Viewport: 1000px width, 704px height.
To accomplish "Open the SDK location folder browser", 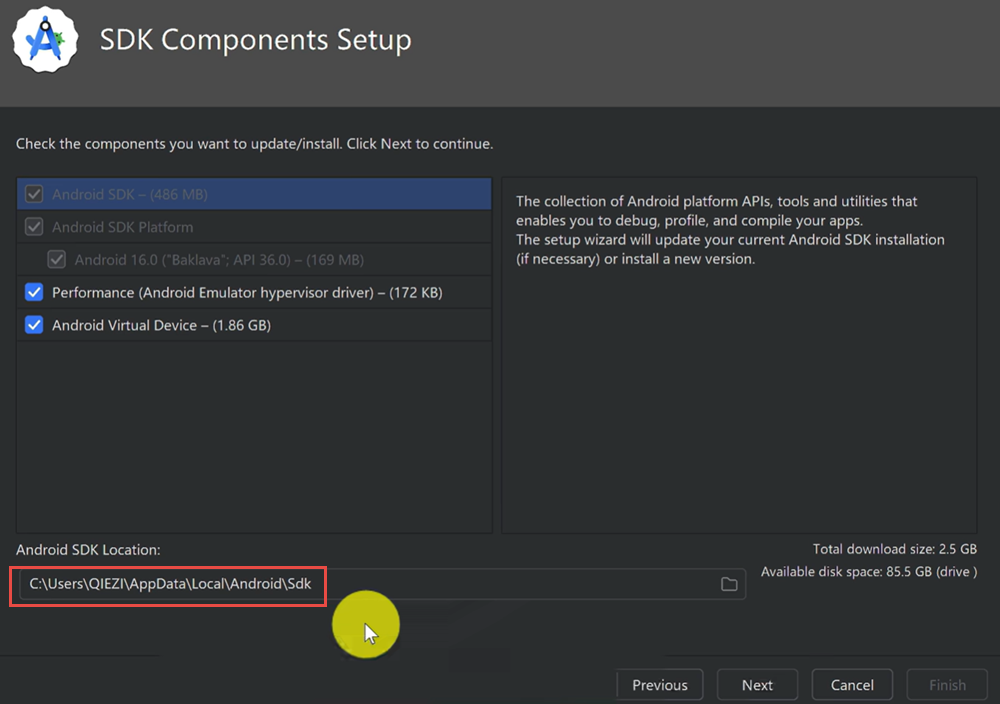I will point(729,584).
